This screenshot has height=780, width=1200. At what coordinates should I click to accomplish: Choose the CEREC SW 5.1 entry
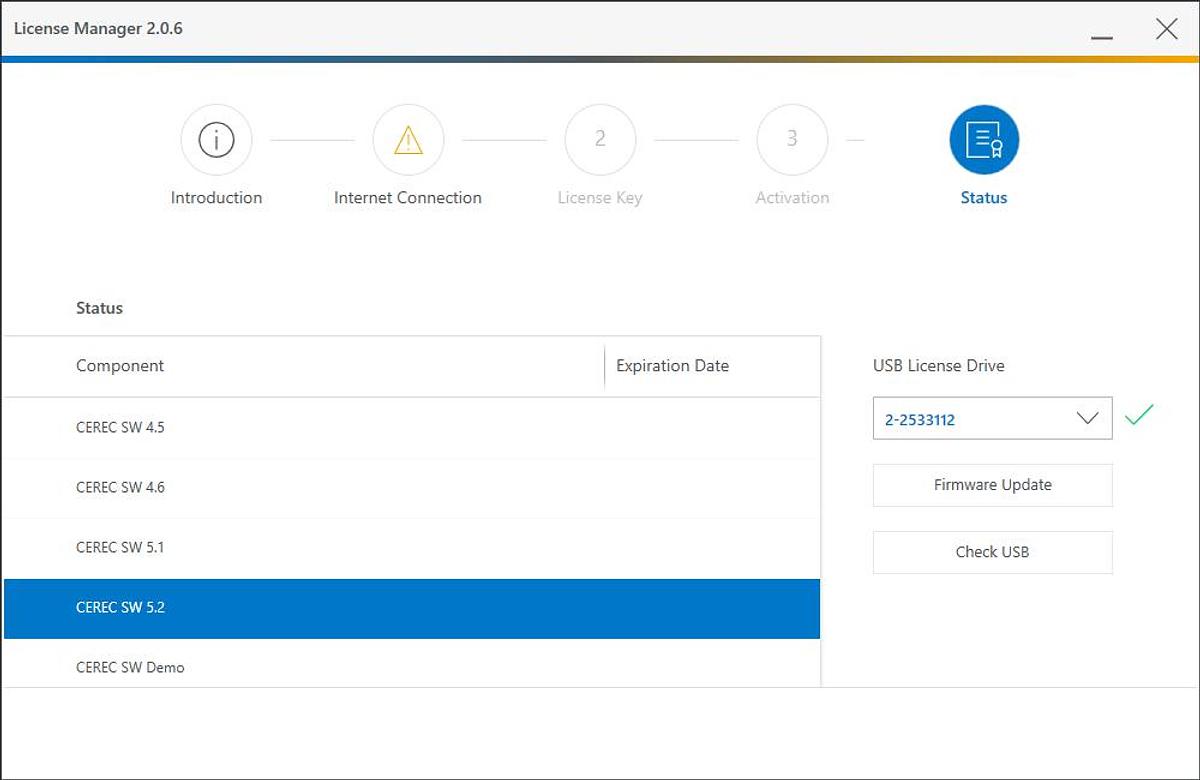[120, 548]
